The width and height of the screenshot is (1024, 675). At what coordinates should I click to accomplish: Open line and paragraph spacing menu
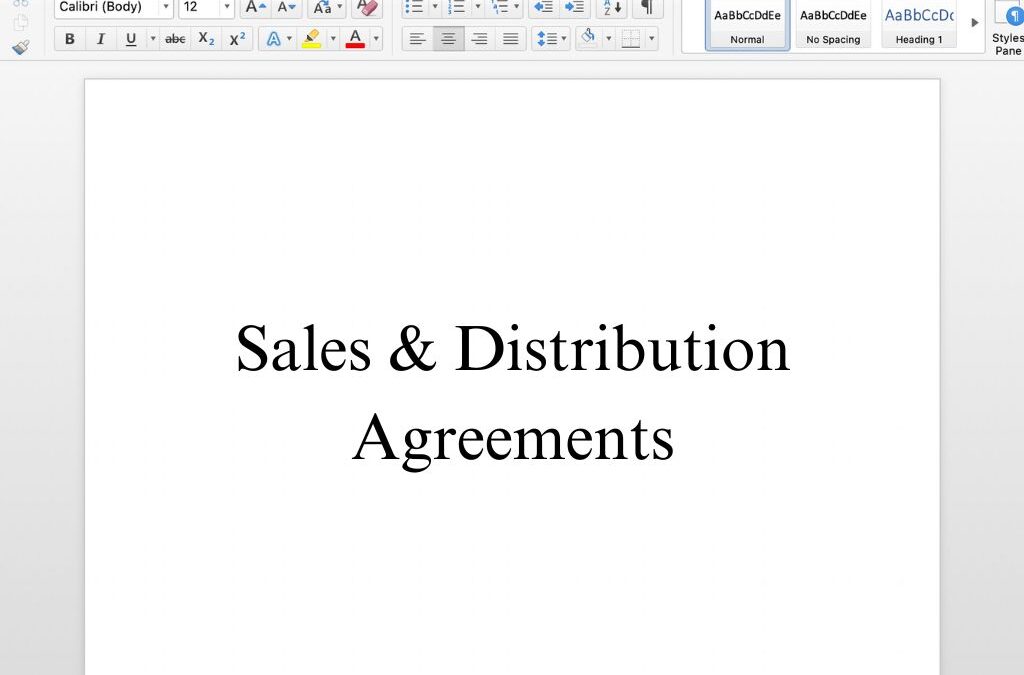coord(551,39)
